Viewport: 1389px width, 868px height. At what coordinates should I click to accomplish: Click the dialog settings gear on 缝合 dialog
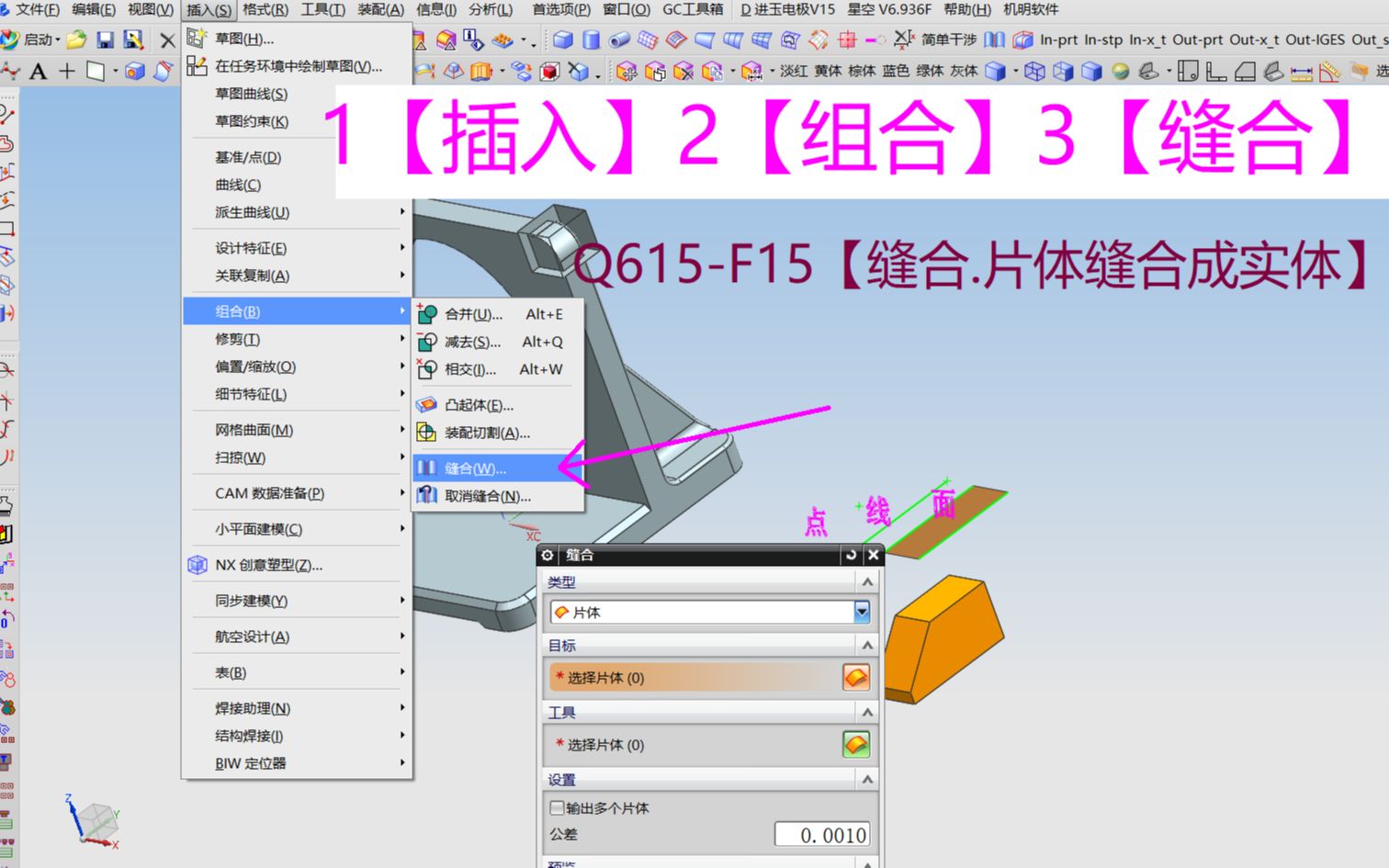(548, 556)
